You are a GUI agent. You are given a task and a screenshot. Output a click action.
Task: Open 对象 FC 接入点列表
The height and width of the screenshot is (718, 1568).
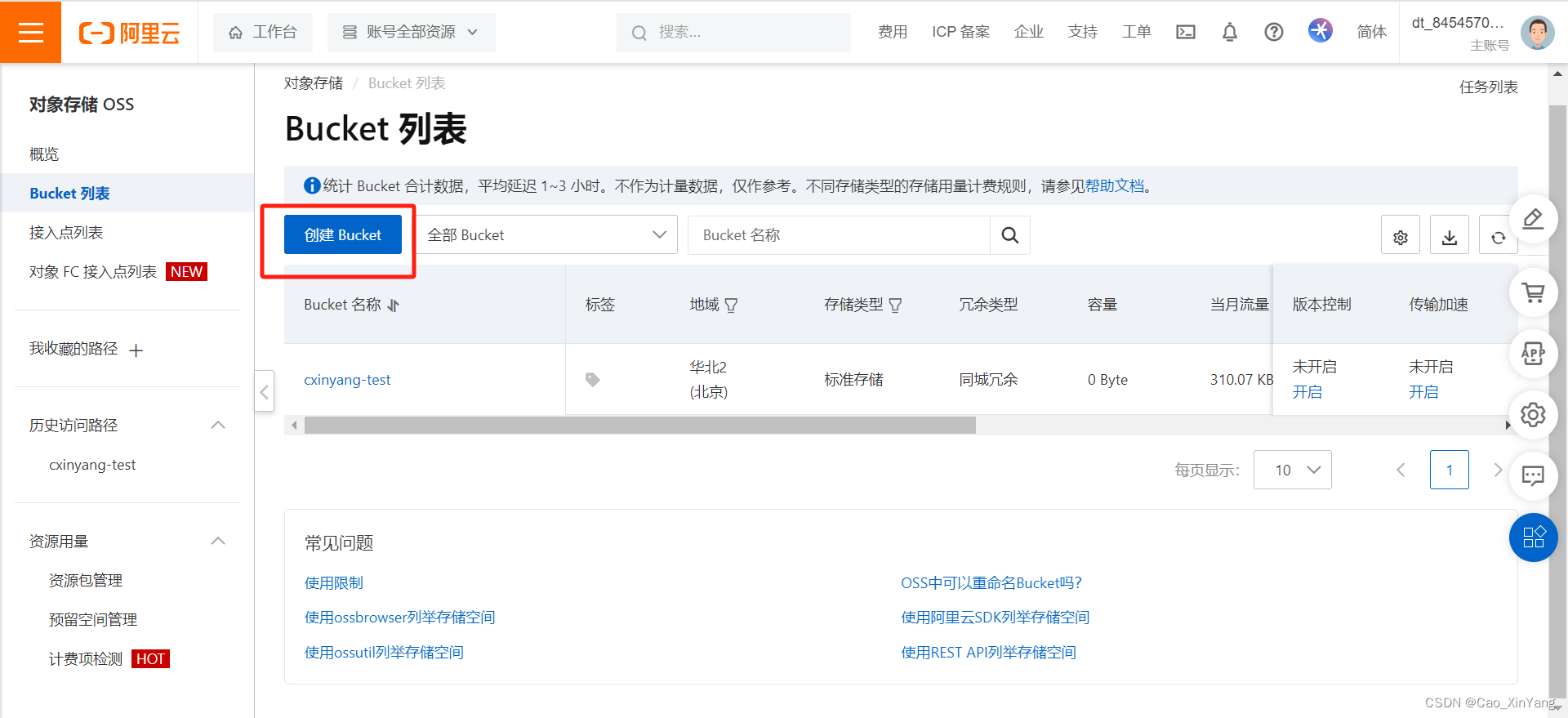93,272
